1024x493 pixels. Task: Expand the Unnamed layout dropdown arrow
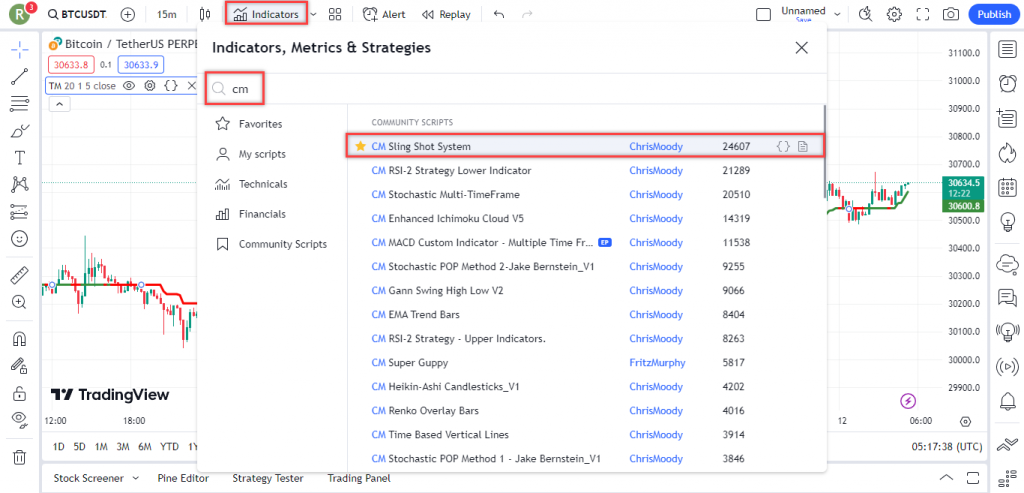point(837,14)
